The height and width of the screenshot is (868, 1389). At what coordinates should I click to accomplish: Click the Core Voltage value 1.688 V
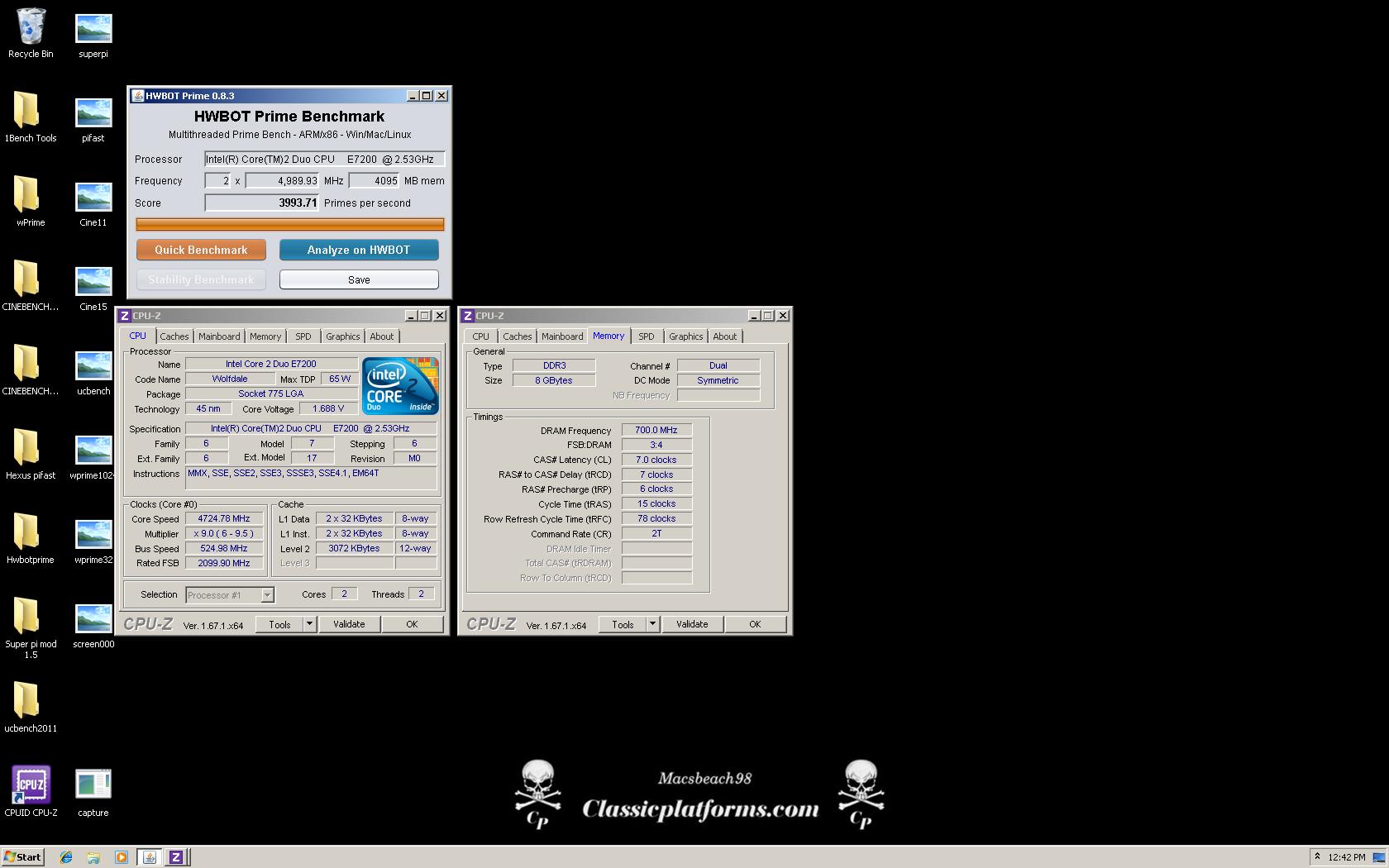[x=328, y=408]
